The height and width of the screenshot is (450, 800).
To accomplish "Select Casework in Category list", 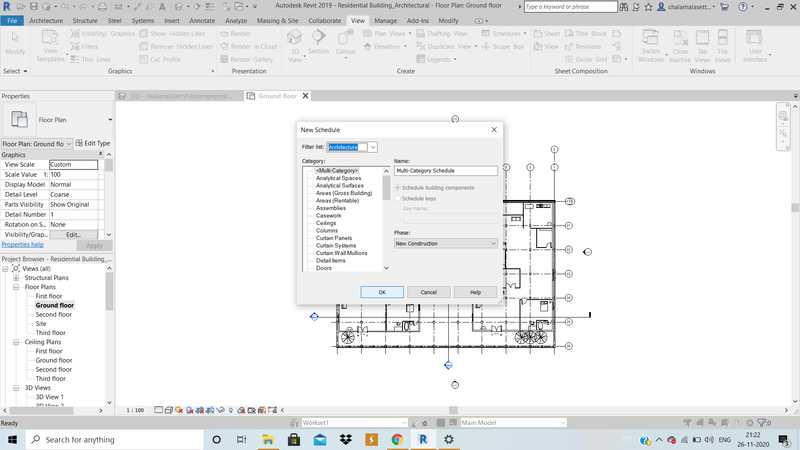I will pos(329,216).
